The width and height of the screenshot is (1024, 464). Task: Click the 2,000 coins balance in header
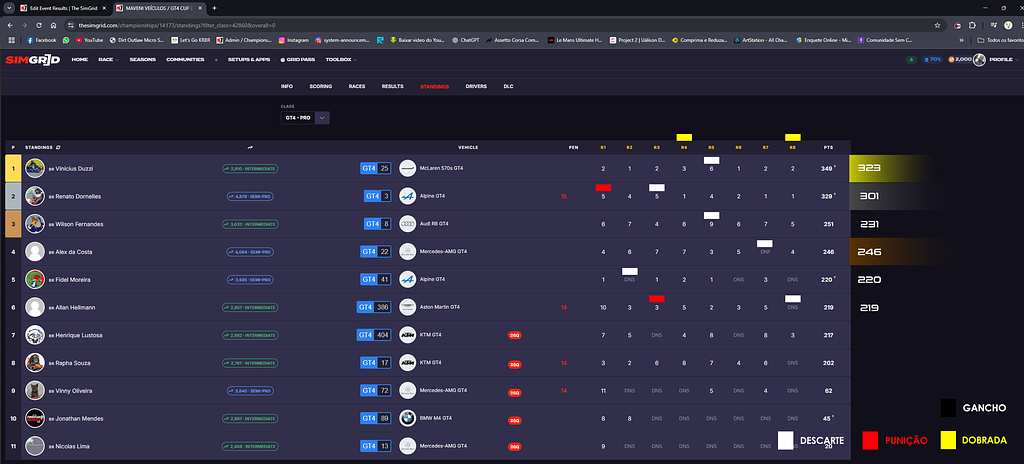click(959, 59)
